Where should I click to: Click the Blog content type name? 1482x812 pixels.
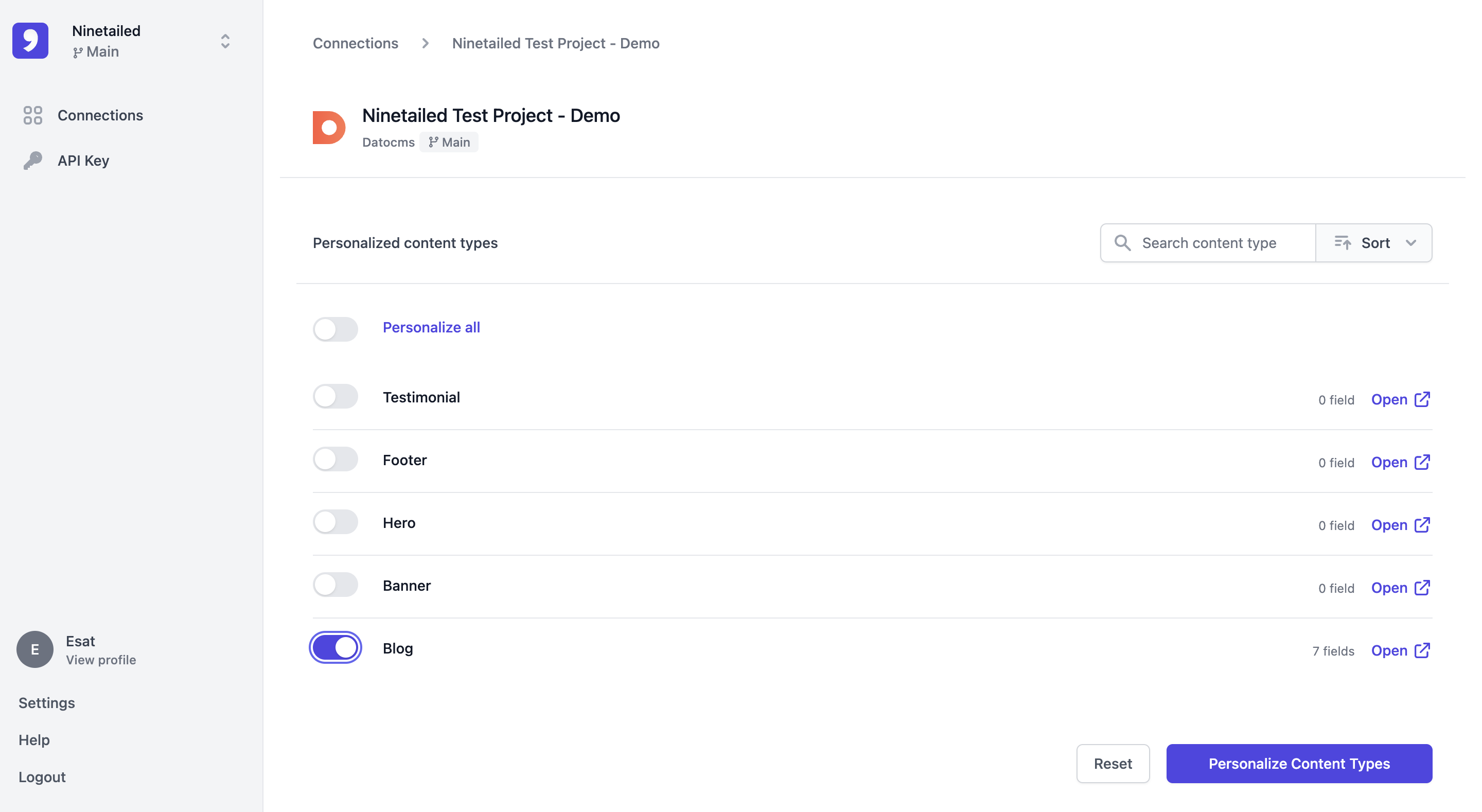point(398,648)
